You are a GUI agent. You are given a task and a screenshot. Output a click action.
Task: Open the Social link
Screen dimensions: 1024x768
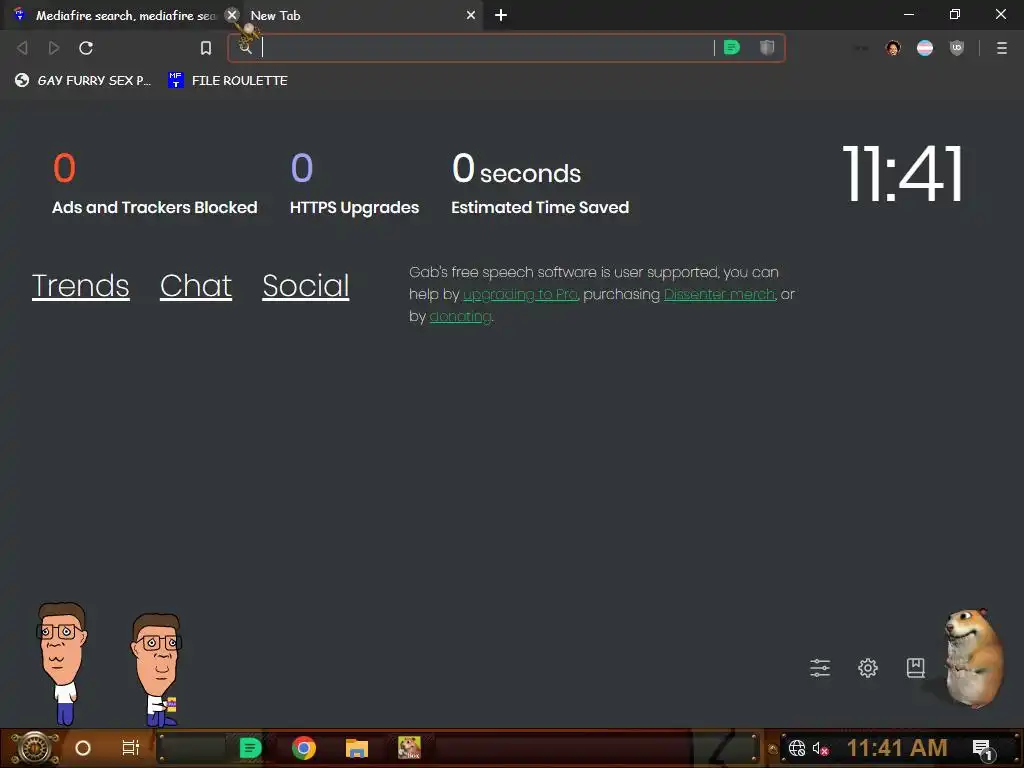point(306,286)
